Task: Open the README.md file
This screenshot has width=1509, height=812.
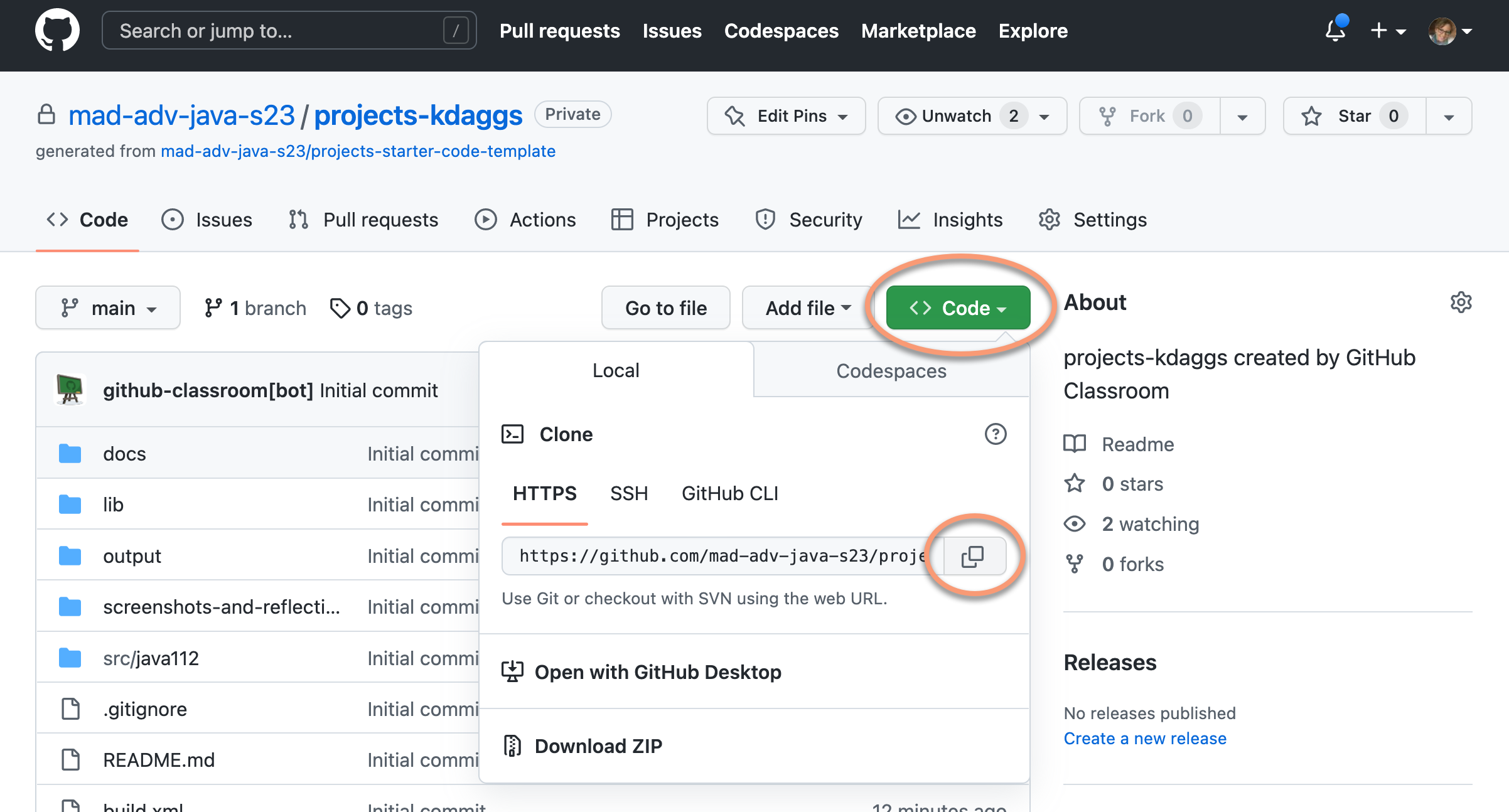Action: click(x=159, y=760)
